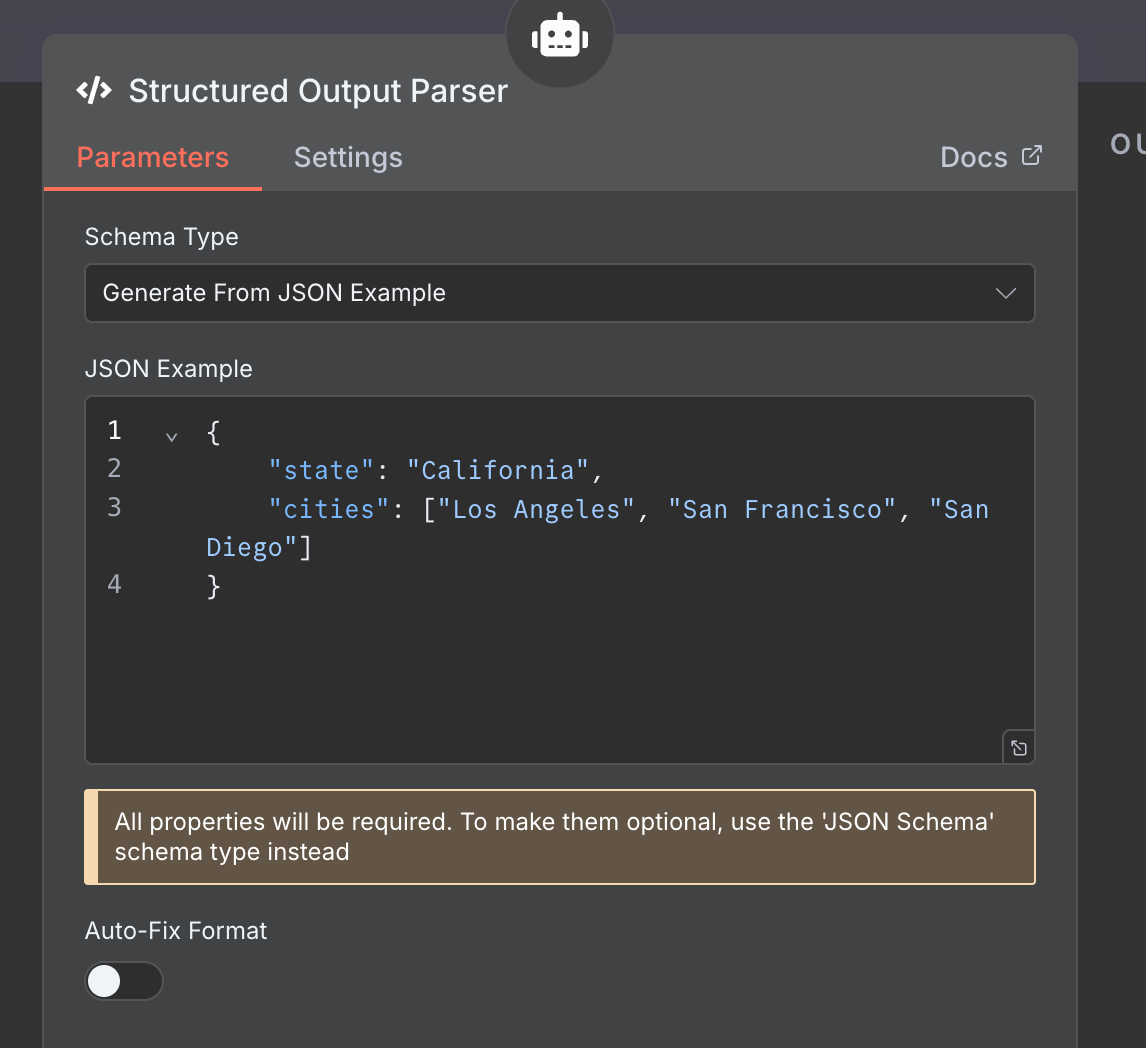Expand the JSON Example editor to full view

click(1018, 747)
